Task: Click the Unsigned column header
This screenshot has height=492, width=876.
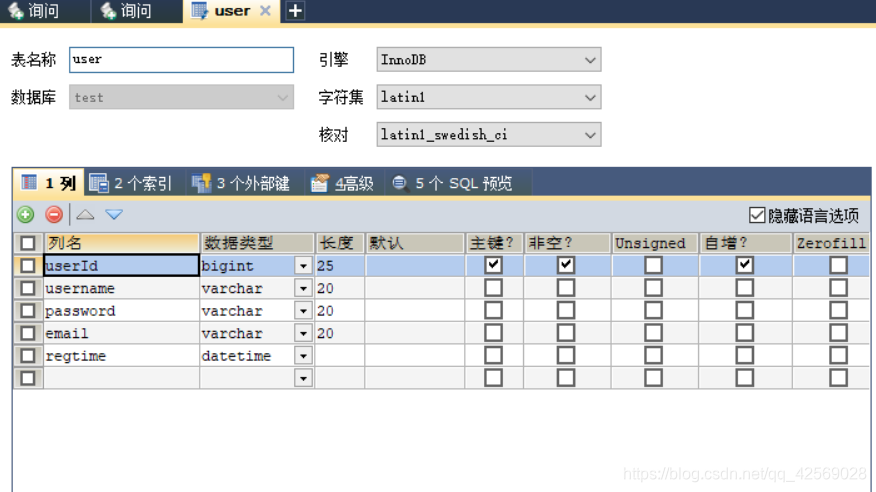Action: tap(655, 243)
